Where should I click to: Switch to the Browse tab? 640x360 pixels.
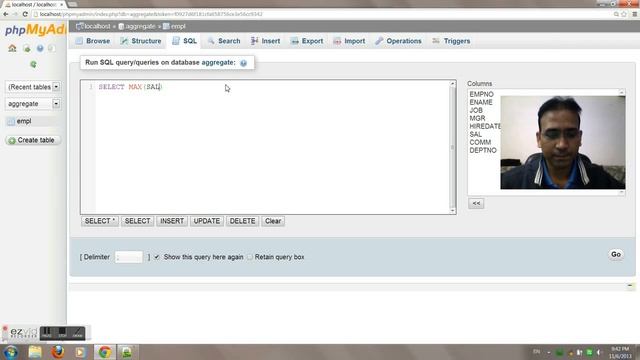click(93, 41)
